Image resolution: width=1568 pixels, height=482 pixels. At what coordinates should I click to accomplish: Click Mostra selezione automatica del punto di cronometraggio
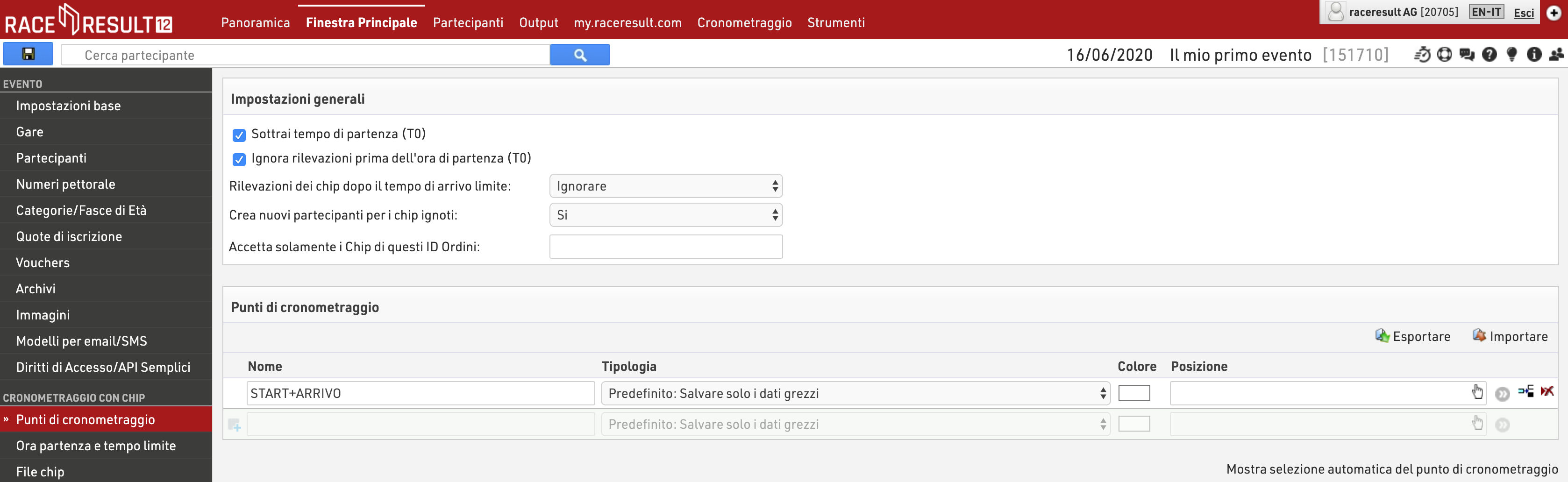click(1392, 469)
